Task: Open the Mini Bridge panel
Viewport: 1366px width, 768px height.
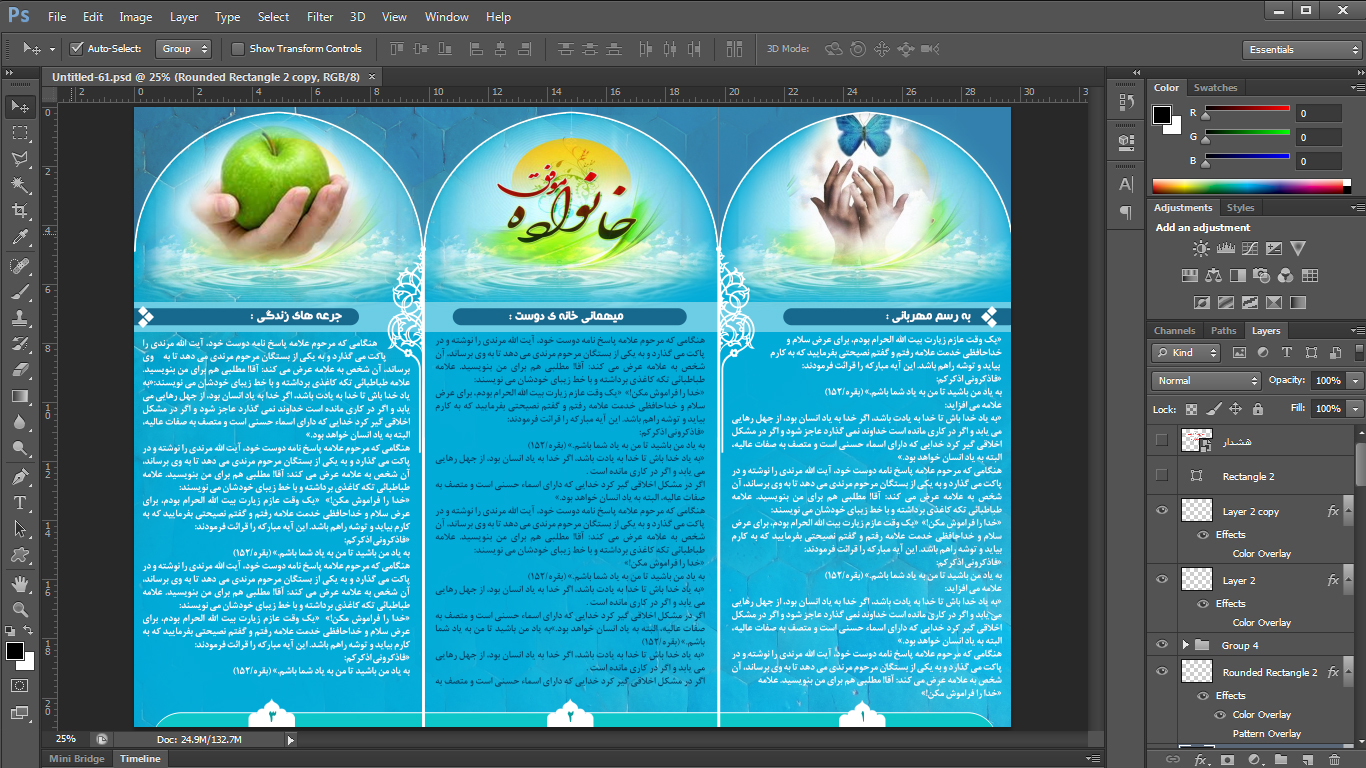Action: [x=77, y=759]
